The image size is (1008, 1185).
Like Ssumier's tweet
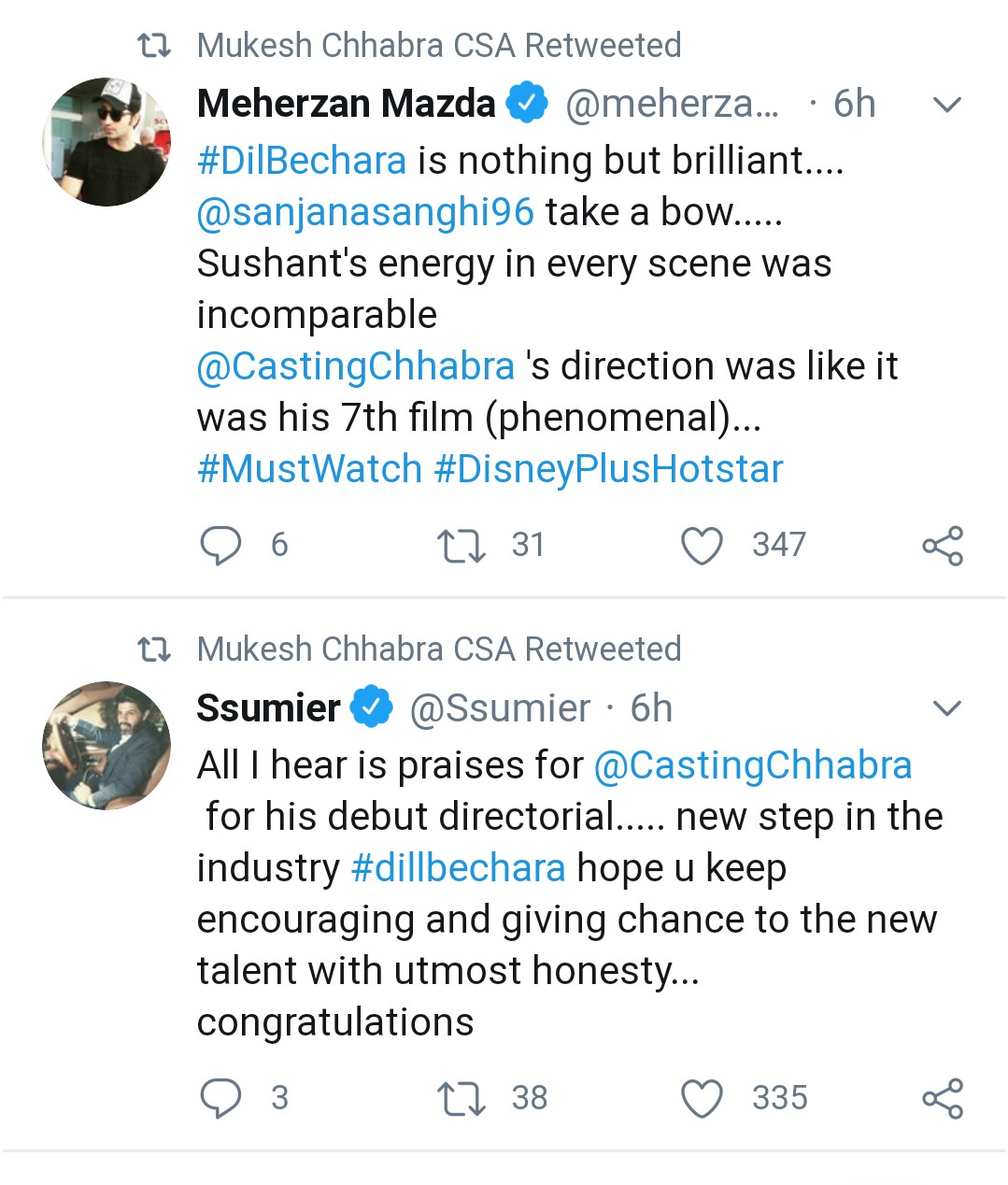[702, 1098]
